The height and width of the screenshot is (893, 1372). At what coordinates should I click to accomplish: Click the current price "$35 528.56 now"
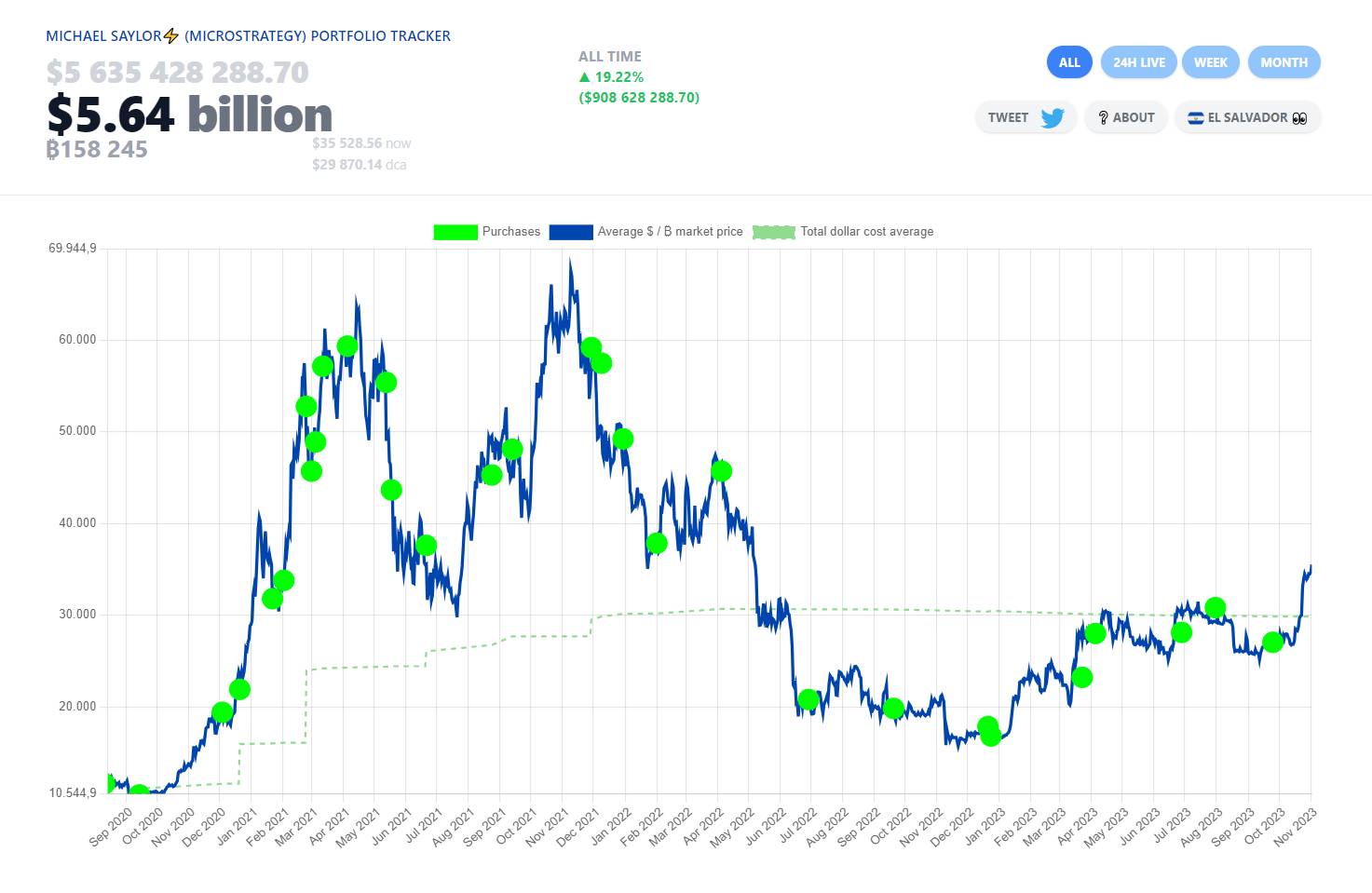(x=361, y=143)
